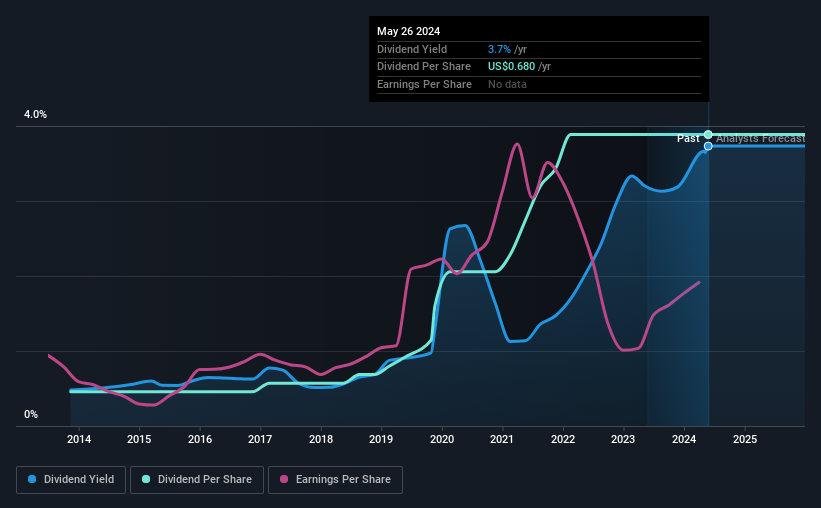Click the Dividend Yield row in tooltip
This screenshot has width=821, height=508.
tap(539, 49)
